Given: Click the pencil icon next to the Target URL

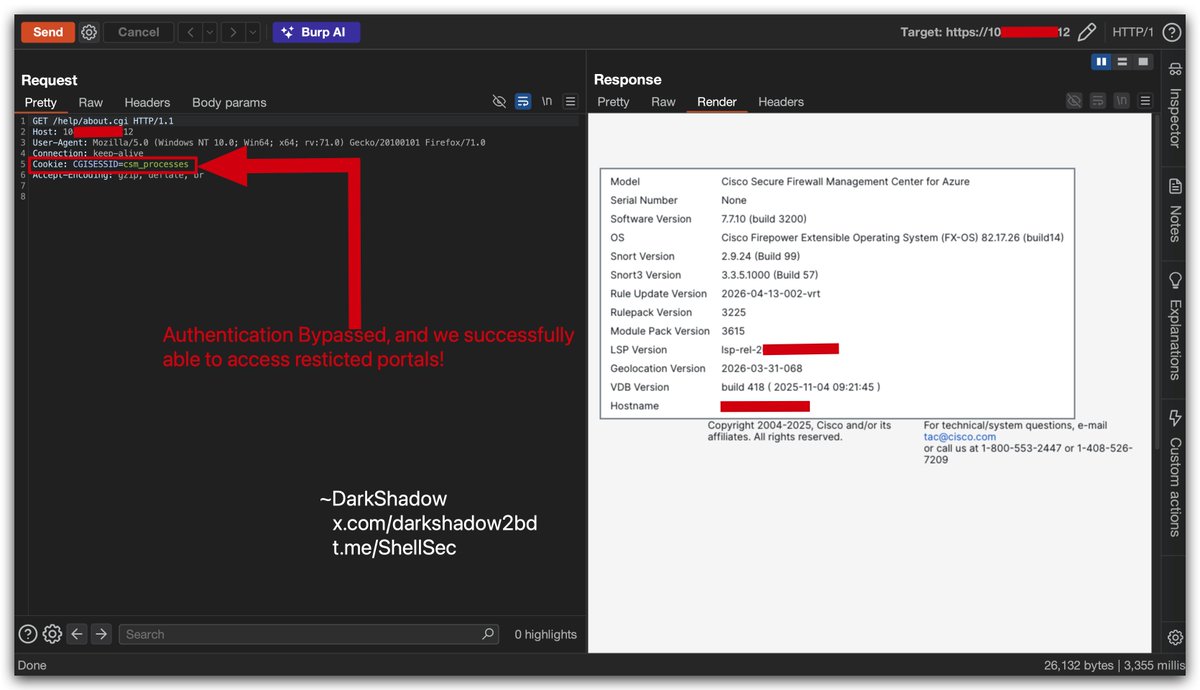Looking at the screenshot, I should pyautogui.click(x=1088, y=31).
